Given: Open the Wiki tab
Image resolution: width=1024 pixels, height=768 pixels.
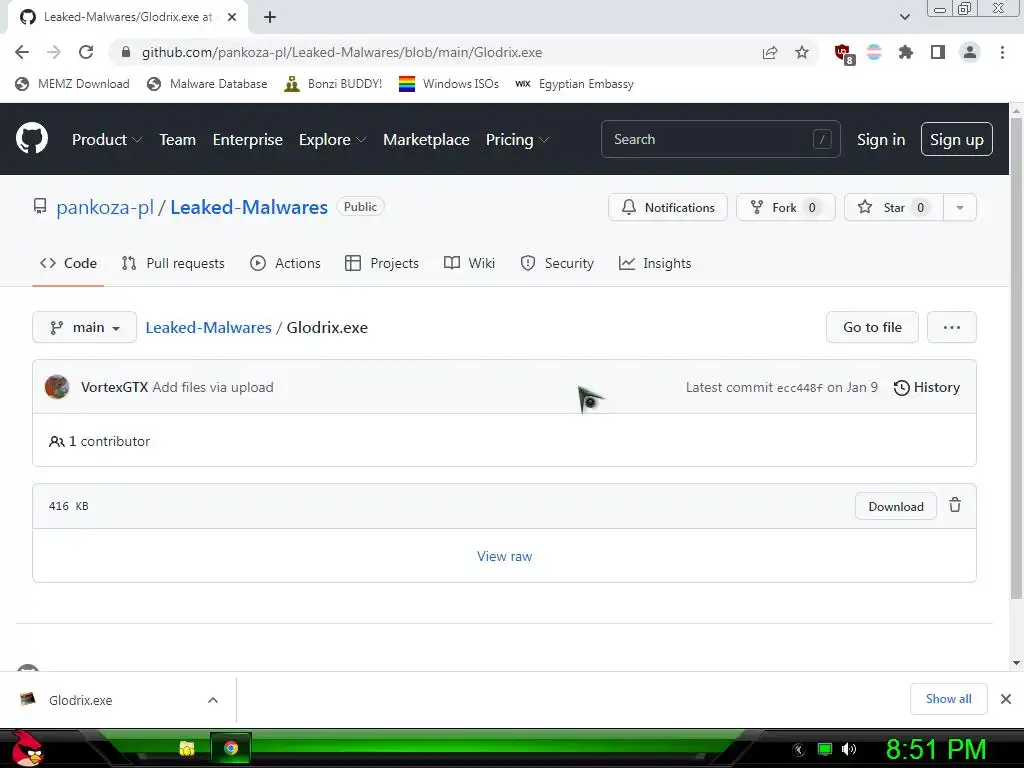Looking at the screenshot, I should (469, 263).
